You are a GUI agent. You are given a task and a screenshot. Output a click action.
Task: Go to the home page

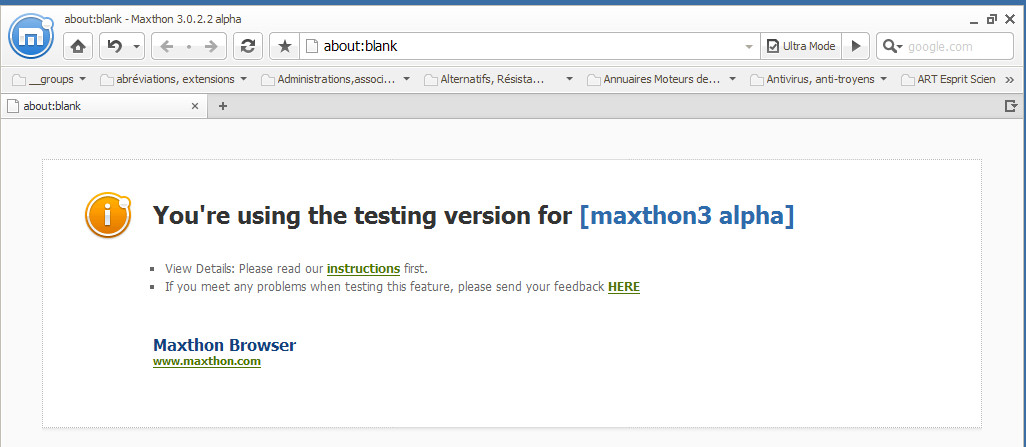tap(78, 46)
